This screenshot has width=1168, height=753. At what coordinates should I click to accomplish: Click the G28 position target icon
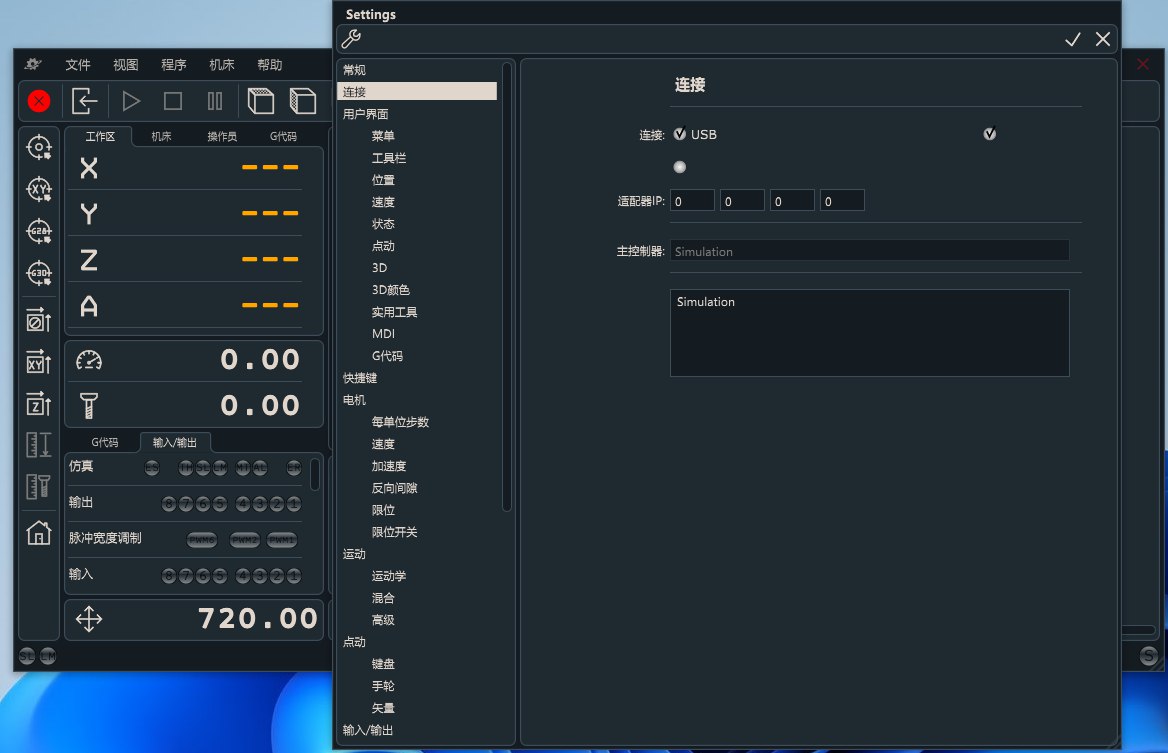pos(39,231)
